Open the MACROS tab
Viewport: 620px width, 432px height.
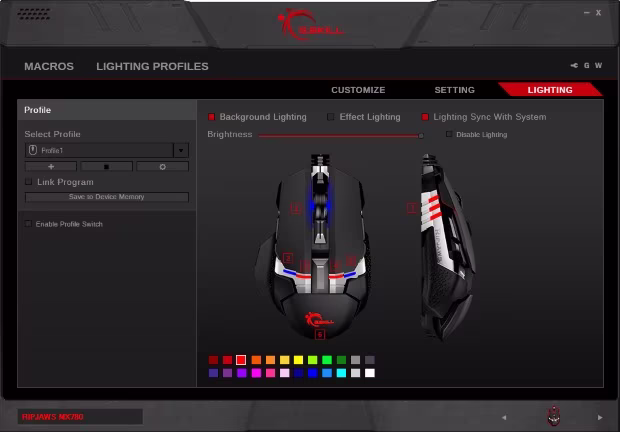click(49, 66)
